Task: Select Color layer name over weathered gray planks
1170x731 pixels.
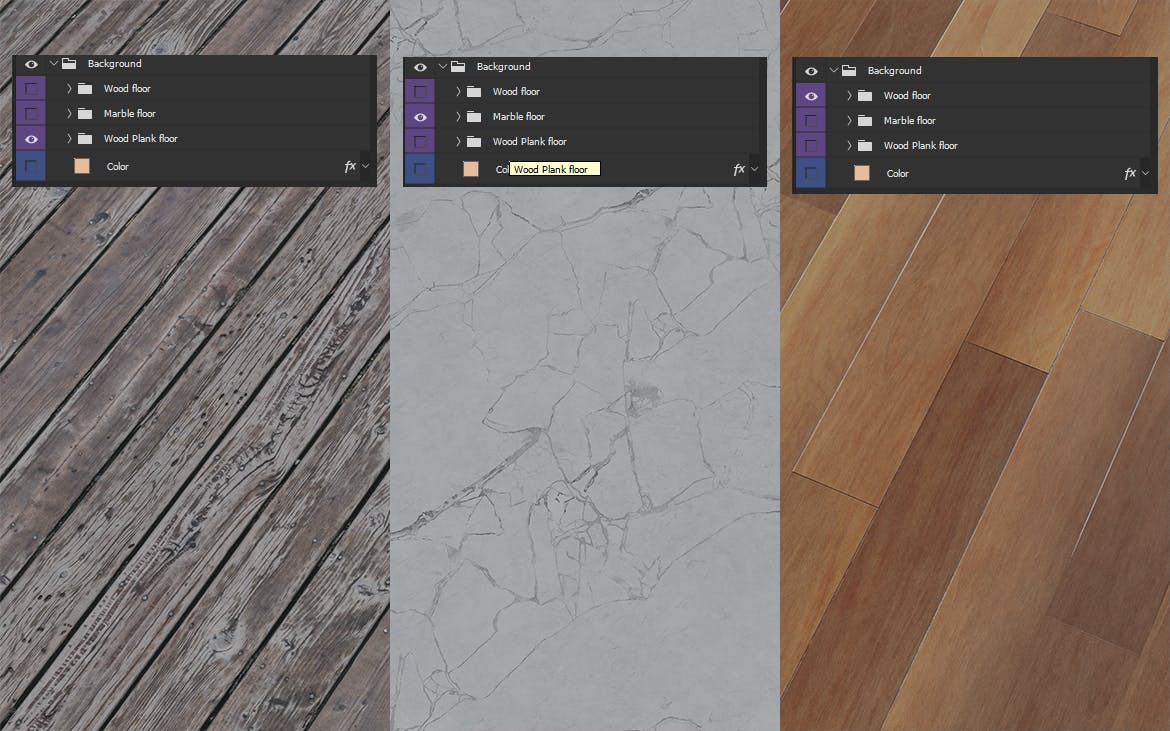Action: (118, 166)
